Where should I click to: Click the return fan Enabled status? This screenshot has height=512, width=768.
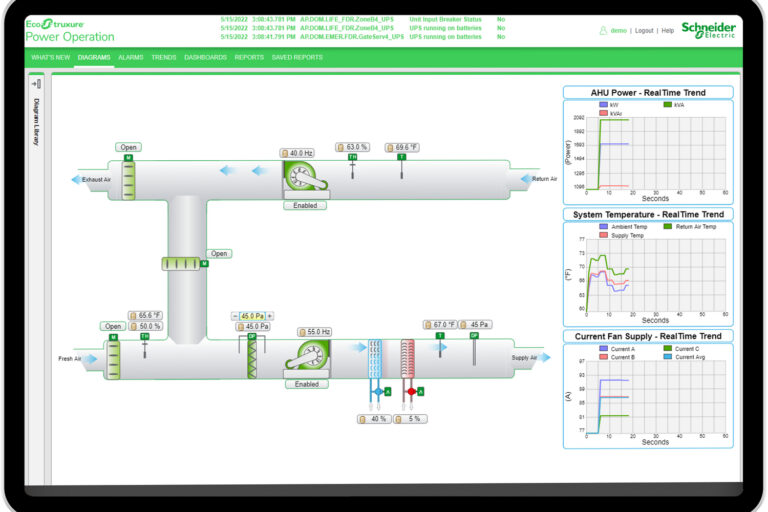coord(305,206)
